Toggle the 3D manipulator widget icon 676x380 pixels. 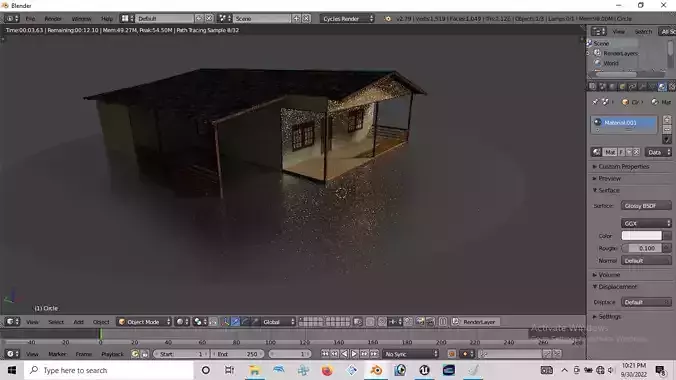[x=225, y=322]
